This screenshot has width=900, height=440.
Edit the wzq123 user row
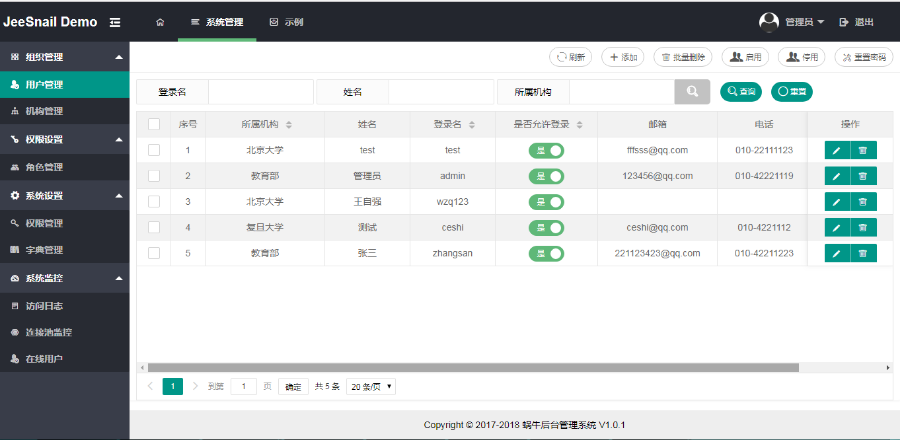point(837,202)
